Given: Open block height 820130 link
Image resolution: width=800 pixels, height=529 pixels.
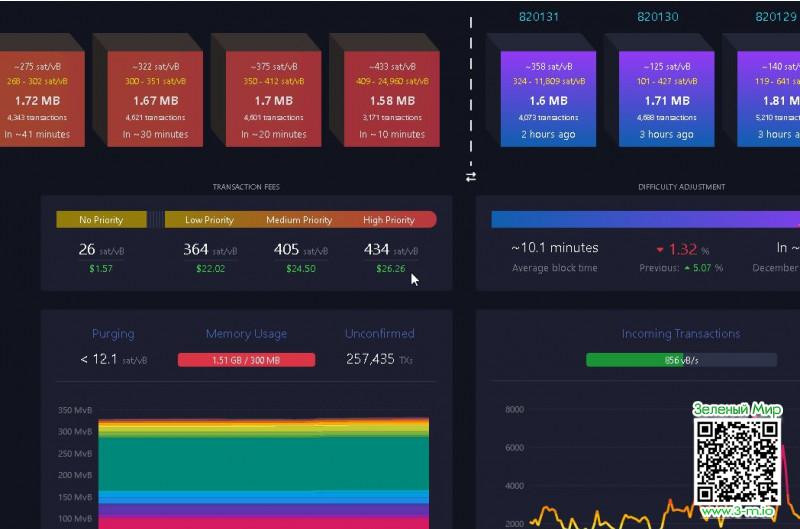Looking at the screenshot, I should point(657,17).
